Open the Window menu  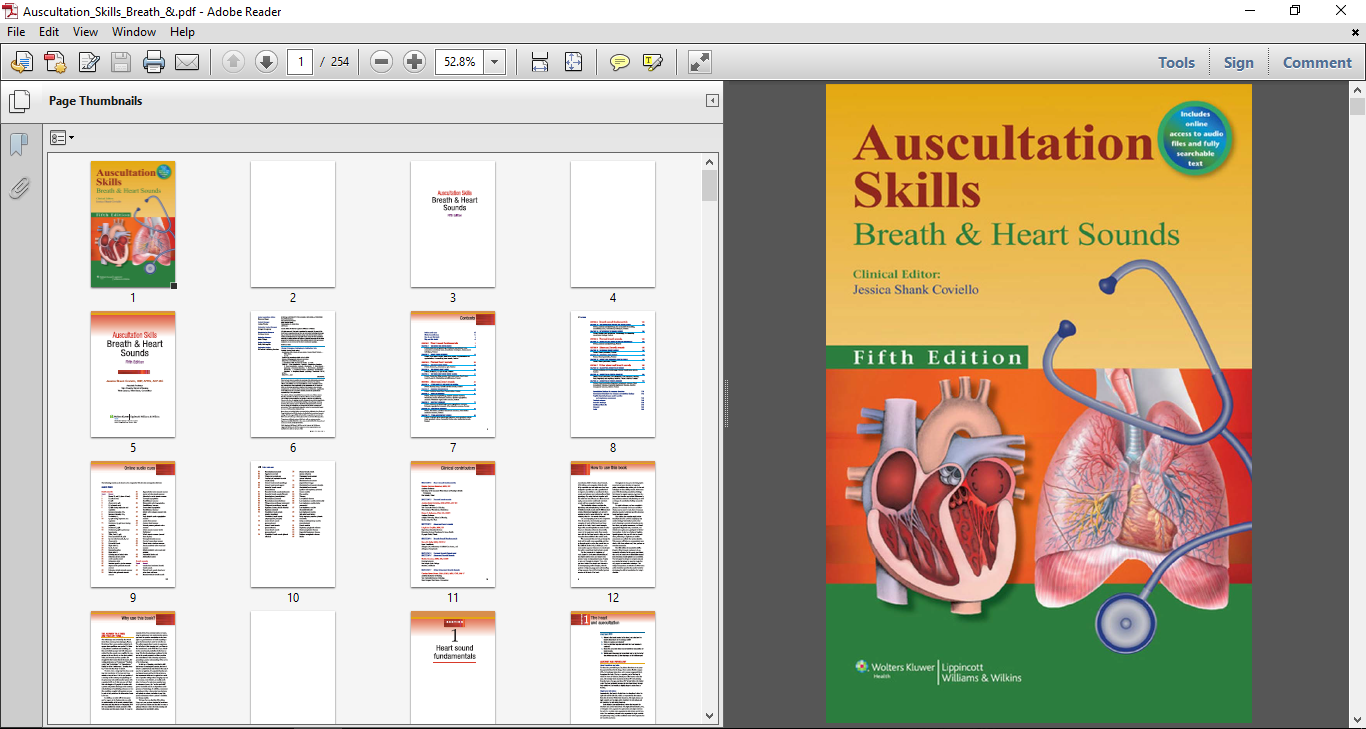click(x=133, y=32)
